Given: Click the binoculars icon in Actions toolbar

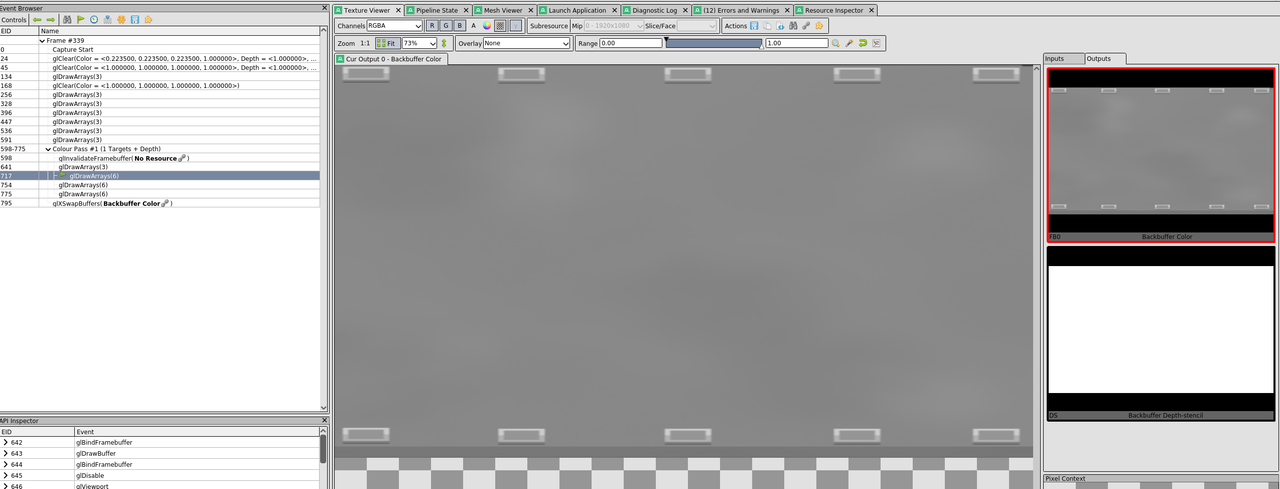Looking at the screenshot, I should [x=793, y=25].
